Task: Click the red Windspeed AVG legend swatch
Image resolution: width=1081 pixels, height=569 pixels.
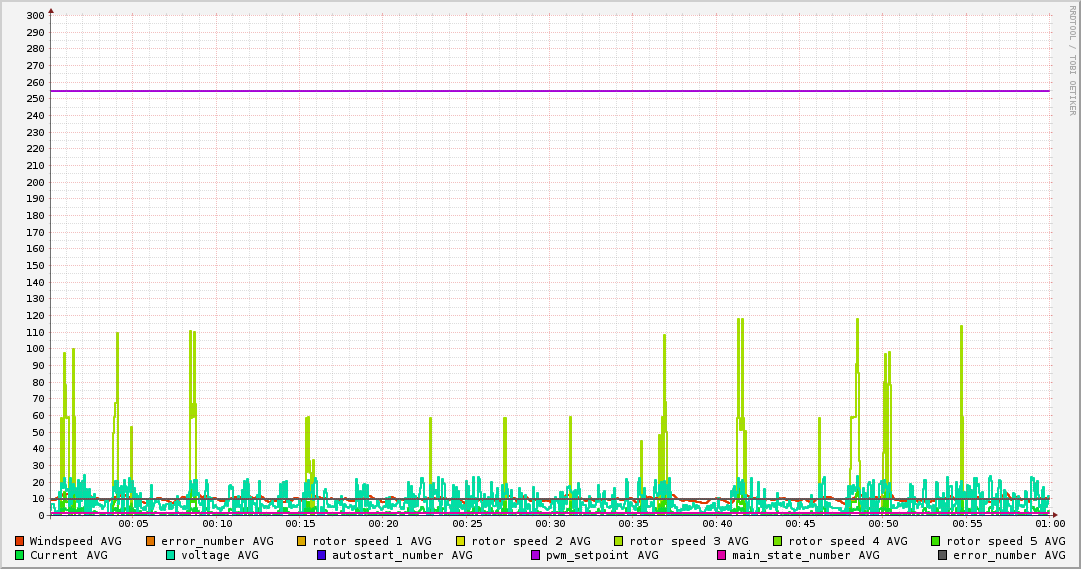Action: pos(19,541)
